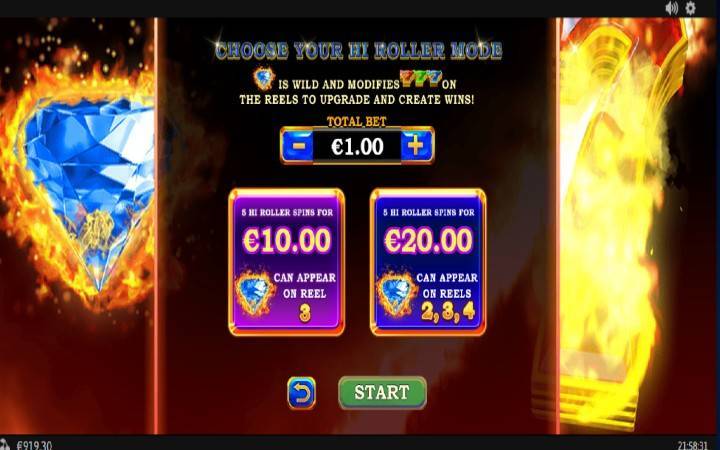Viewport: 720px width, 450px height.
Task: Select the €20.00 Hi Roller option
Action: (428, 262)
